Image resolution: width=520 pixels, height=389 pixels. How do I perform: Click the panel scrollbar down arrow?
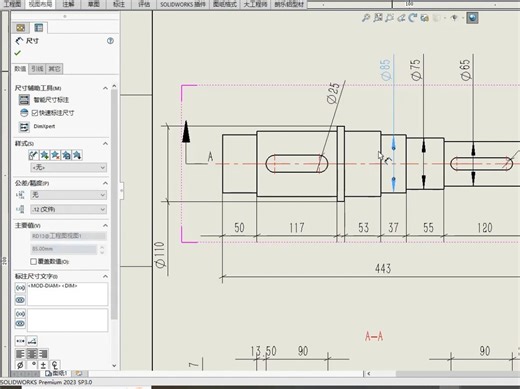(x=114, y=366)
